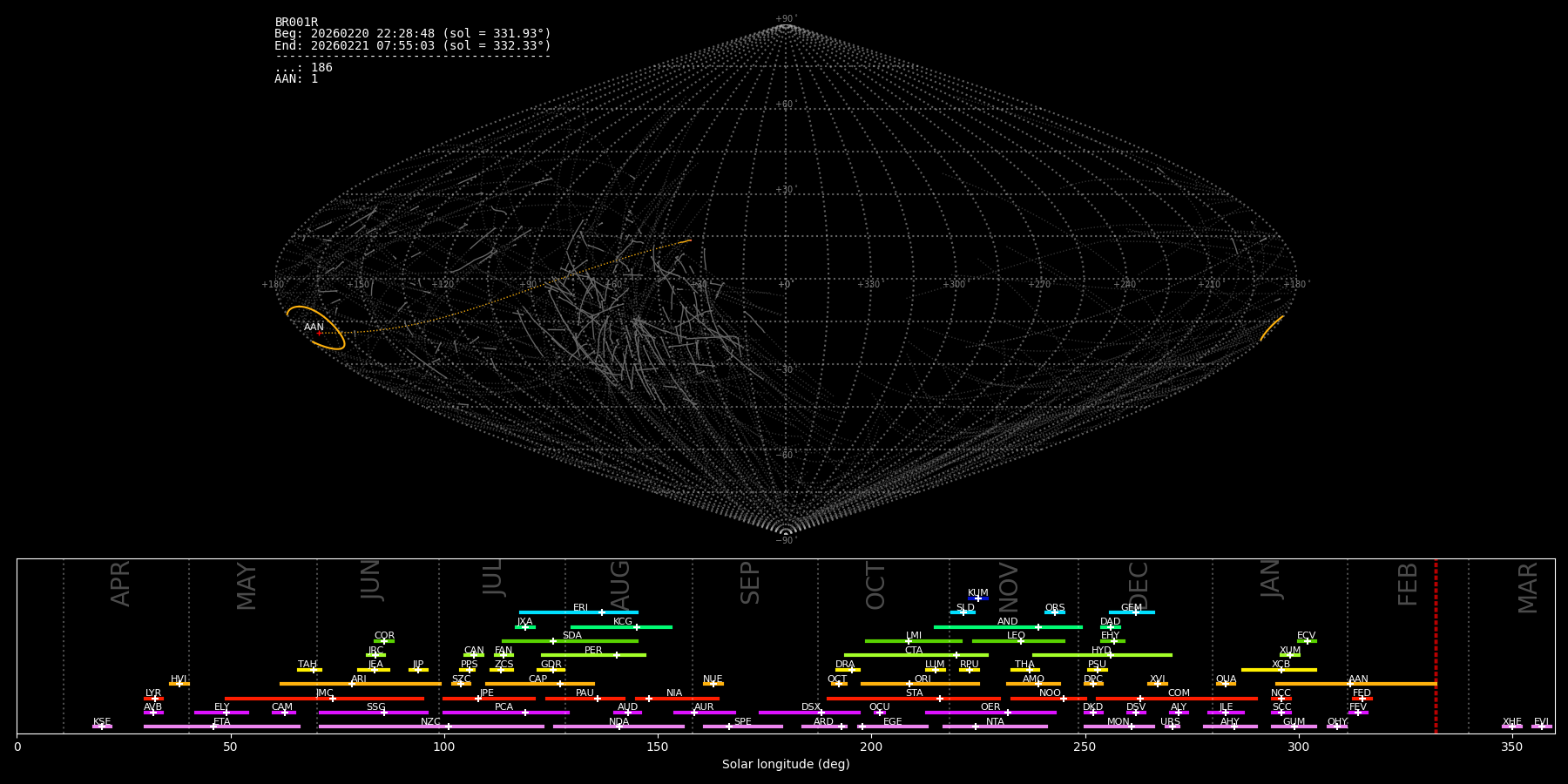The height and width of the screenshot is (784, 1568).
Task: Click the 'End: 20260221 07:55:03' line
Action: tap(413, 45)
